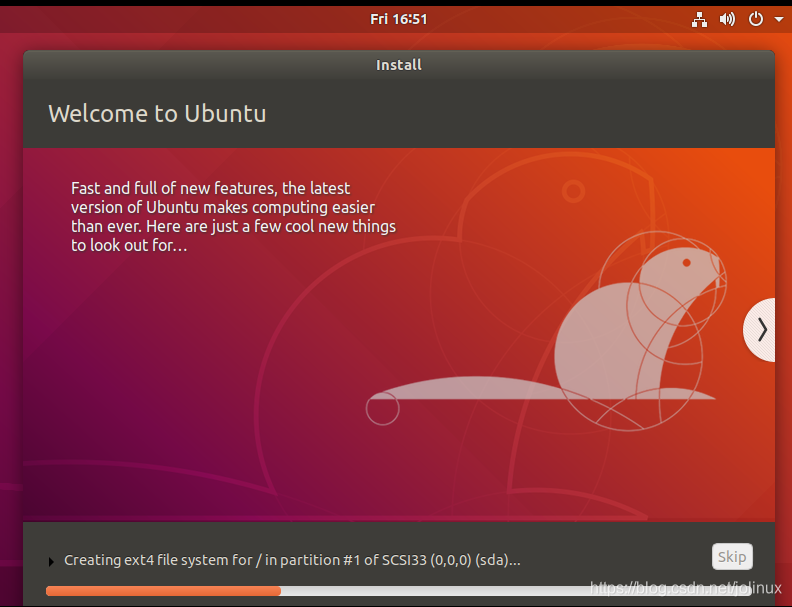Click the 'Fast and full of new features' paragraph
This screenshot has width=792, height=607.
(x=233, y=217)
